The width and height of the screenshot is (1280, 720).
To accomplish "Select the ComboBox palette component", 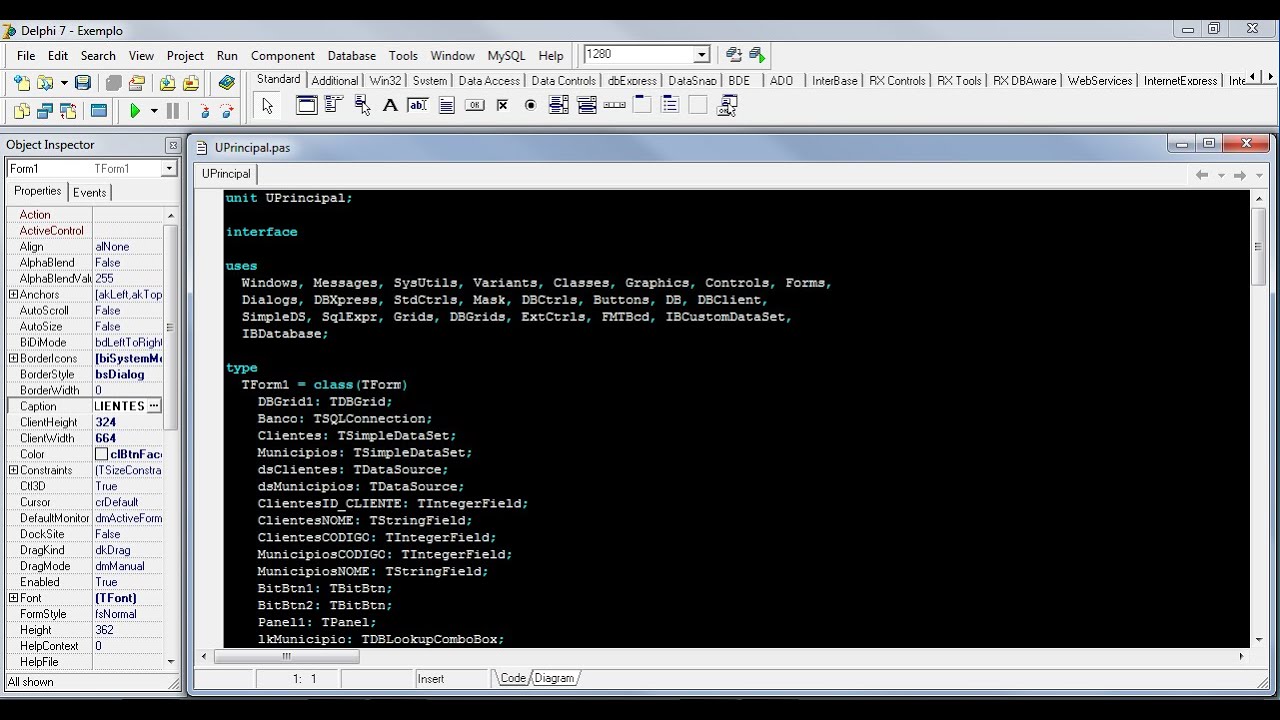I will [x=586, y=105].
